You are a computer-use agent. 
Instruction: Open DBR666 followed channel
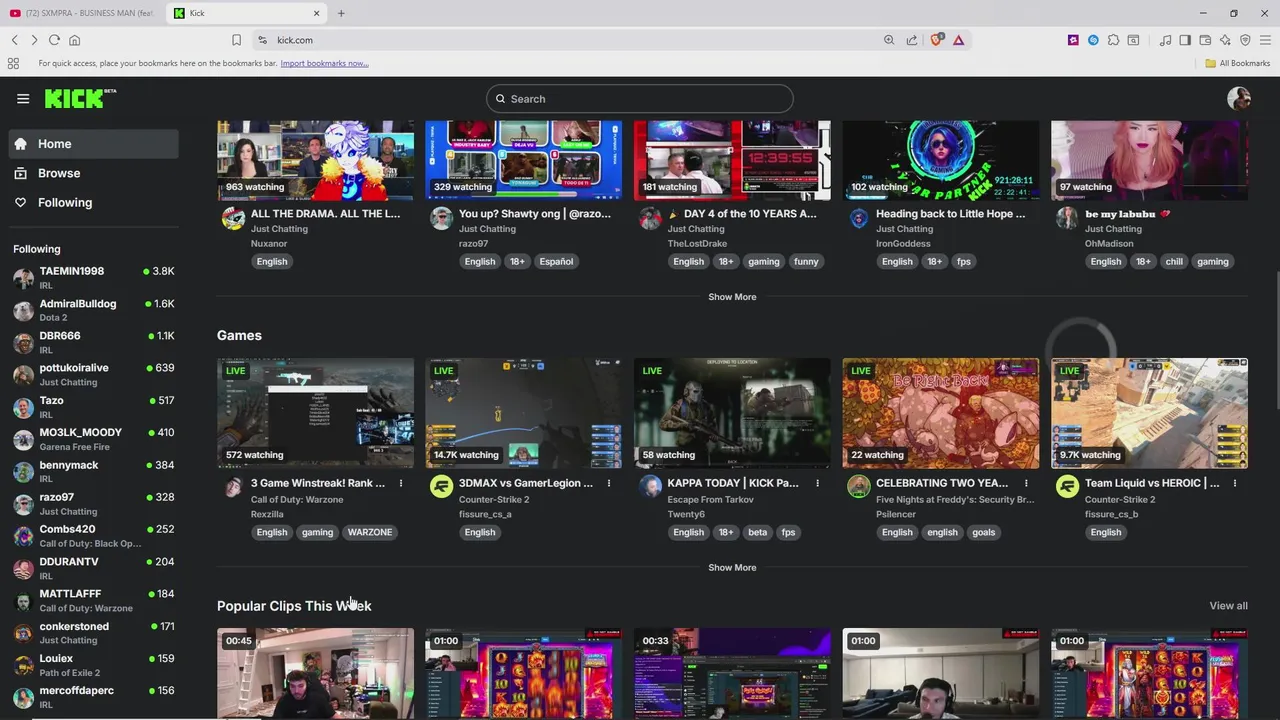[x=94, y=342]
